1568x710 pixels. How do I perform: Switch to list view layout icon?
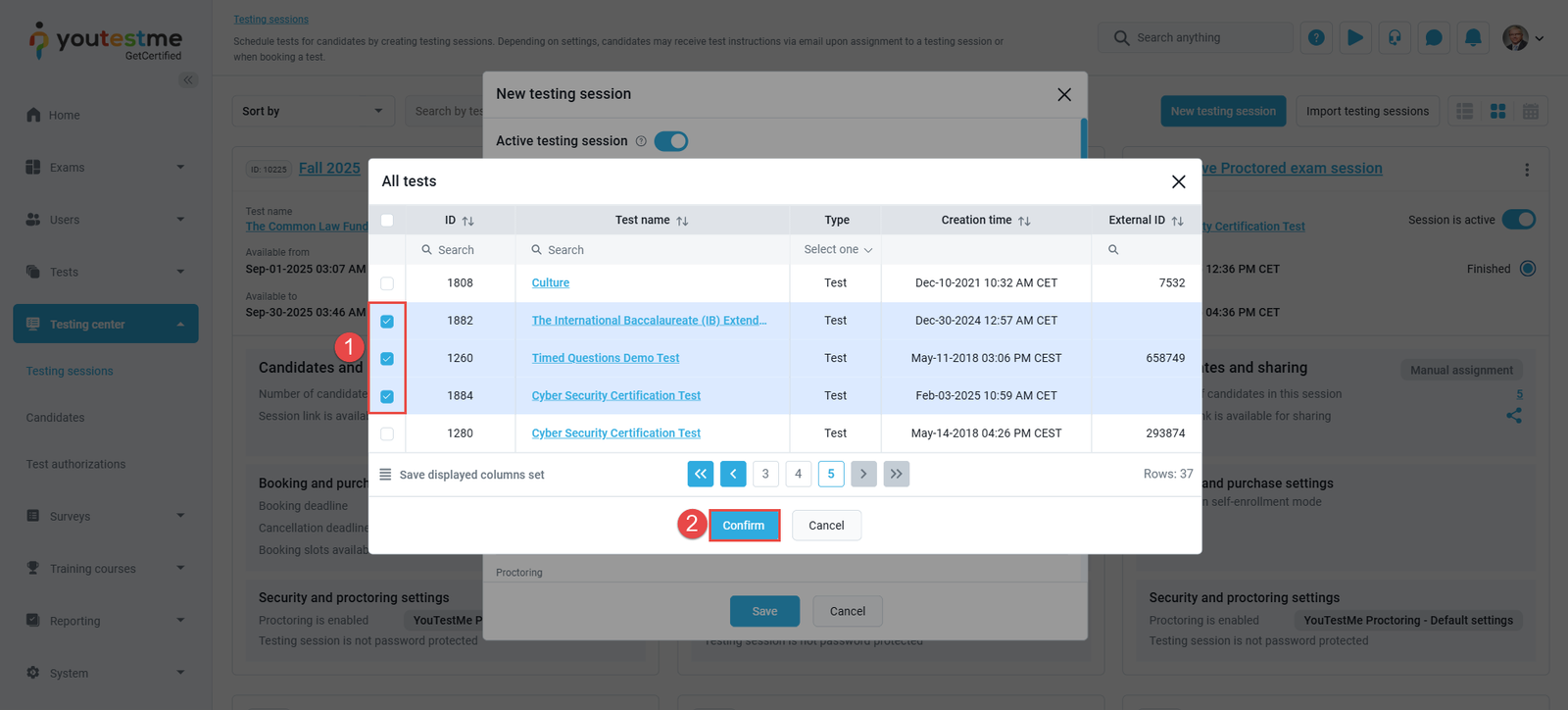pos(1465,112)
